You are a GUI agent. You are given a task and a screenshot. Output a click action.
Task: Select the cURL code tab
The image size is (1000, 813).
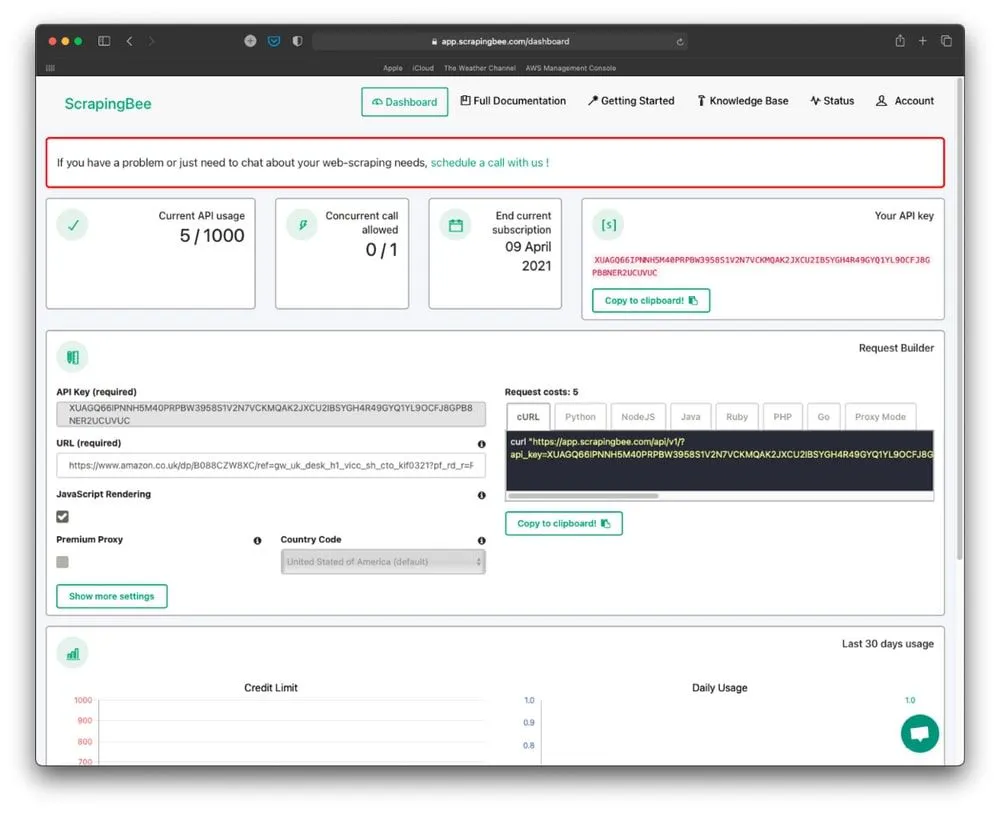(x=528, y=416)
